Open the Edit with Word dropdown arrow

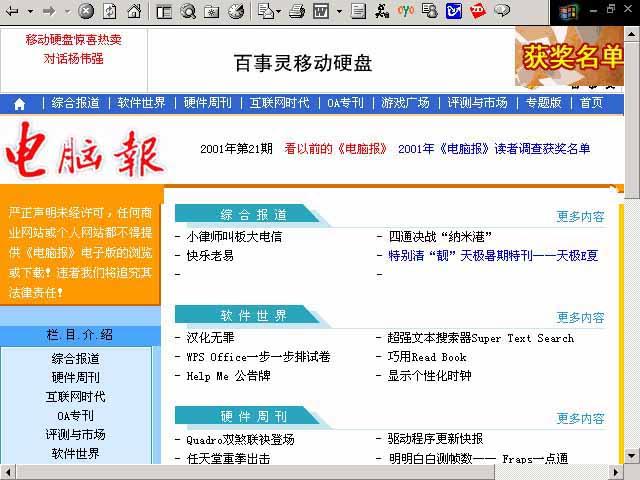339,11
